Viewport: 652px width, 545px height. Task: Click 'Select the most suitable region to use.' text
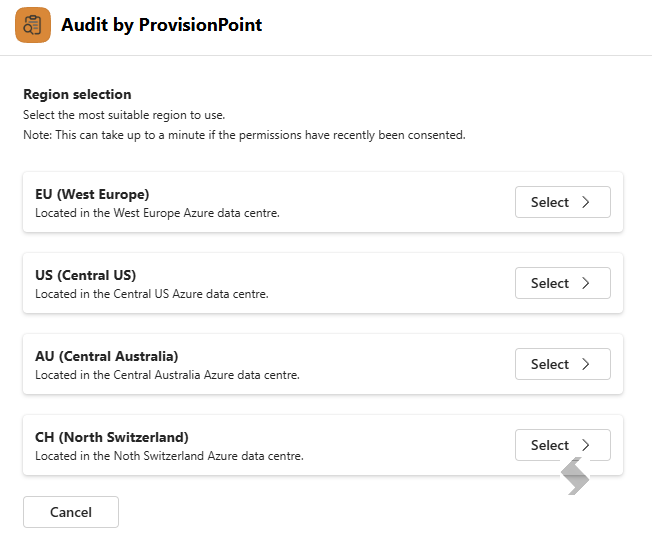(124, 115)
